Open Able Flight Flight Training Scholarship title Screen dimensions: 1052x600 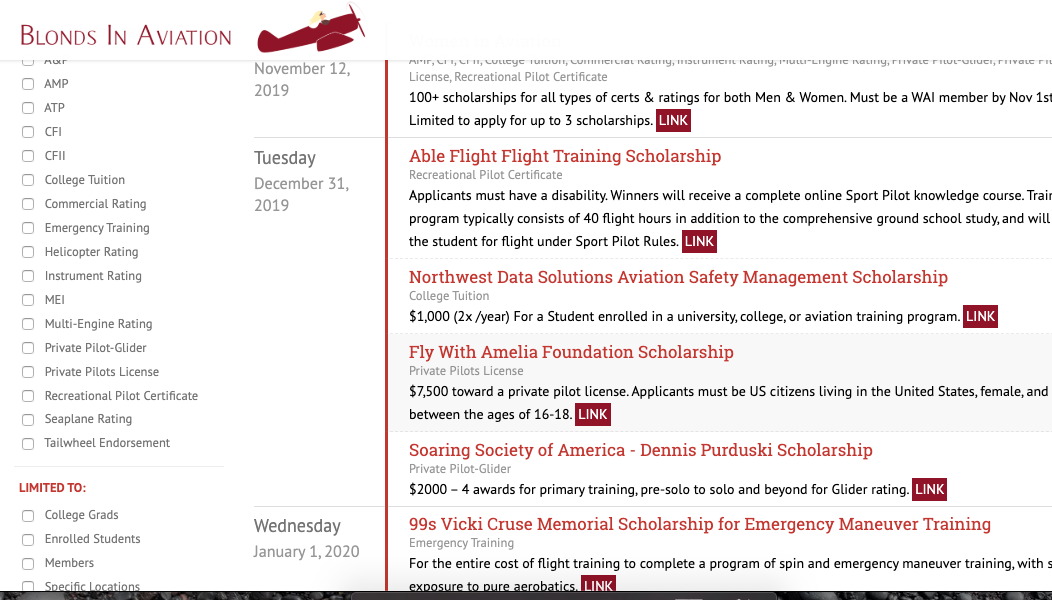[565, 156]
